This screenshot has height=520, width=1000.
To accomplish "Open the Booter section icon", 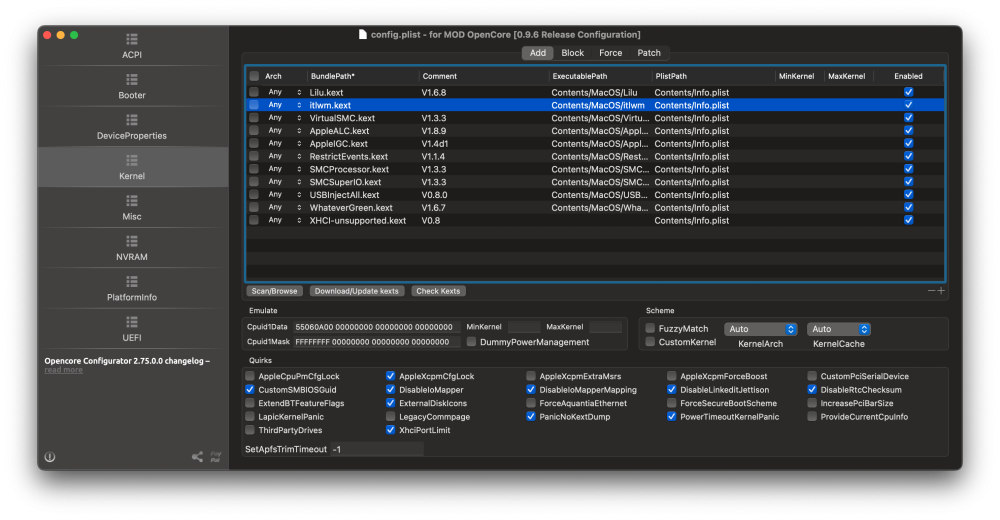I will [132, 79].
